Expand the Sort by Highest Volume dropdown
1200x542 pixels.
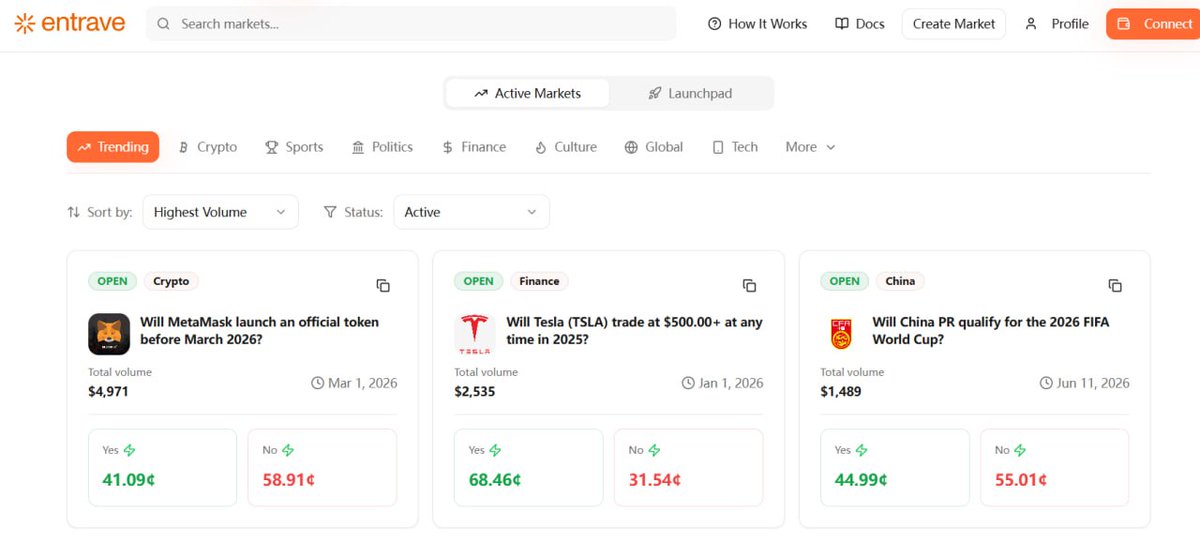point(220,212)
